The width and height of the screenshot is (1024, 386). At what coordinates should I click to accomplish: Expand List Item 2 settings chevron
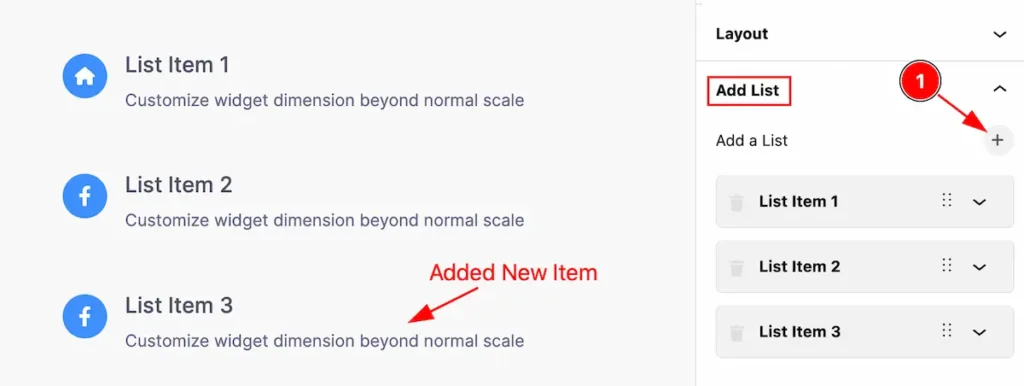pos(979,267)
